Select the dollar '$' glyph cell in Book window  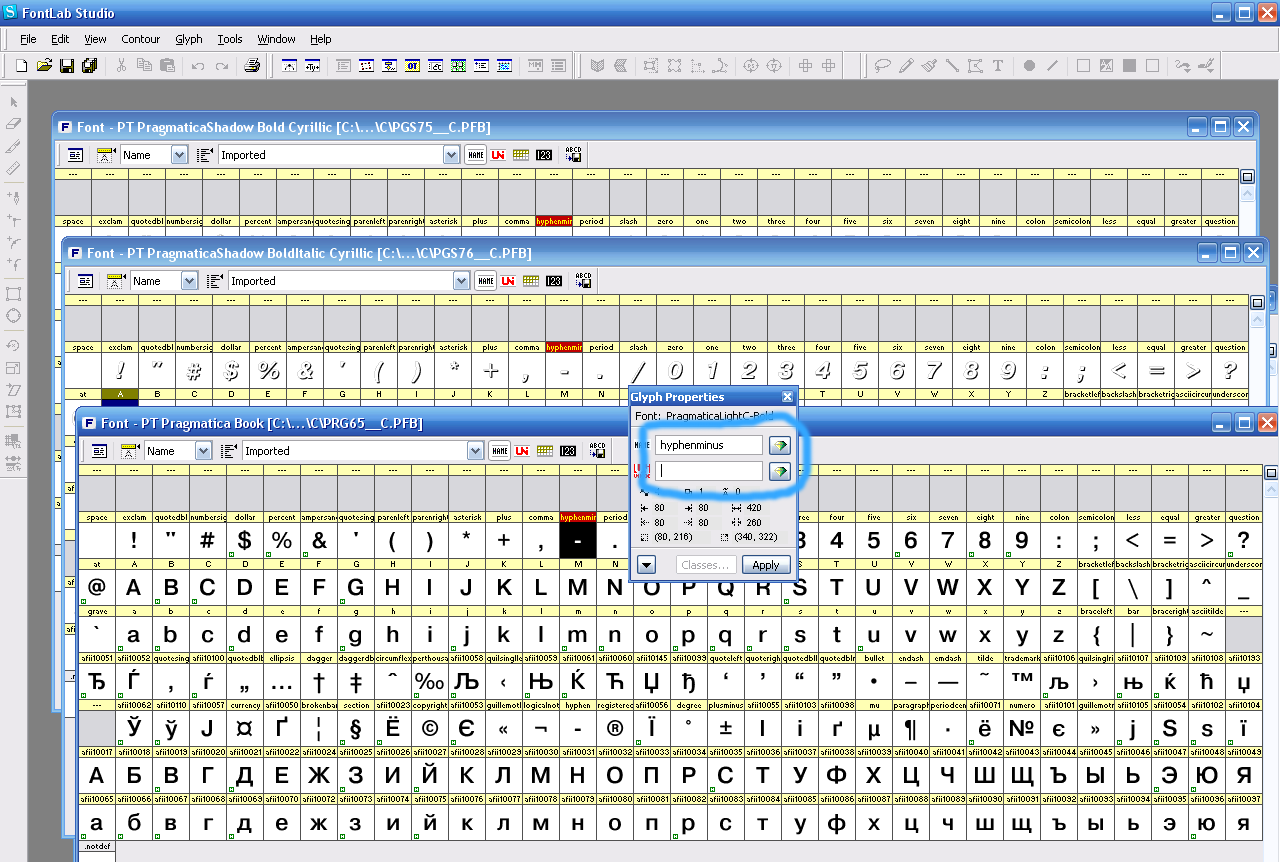pos(245,541)
